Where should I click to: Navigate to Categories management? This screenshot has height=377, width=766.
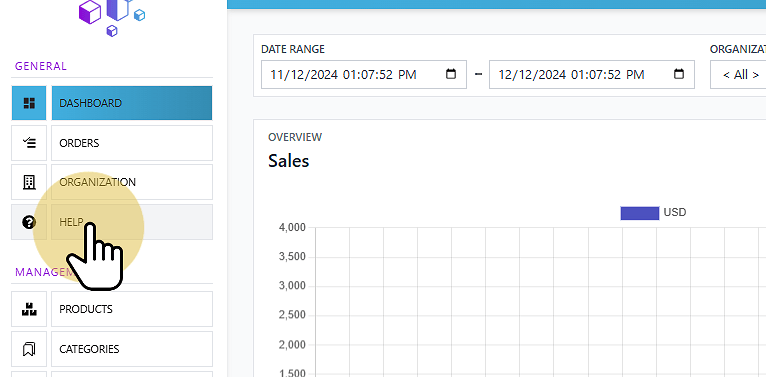point(132,349)
